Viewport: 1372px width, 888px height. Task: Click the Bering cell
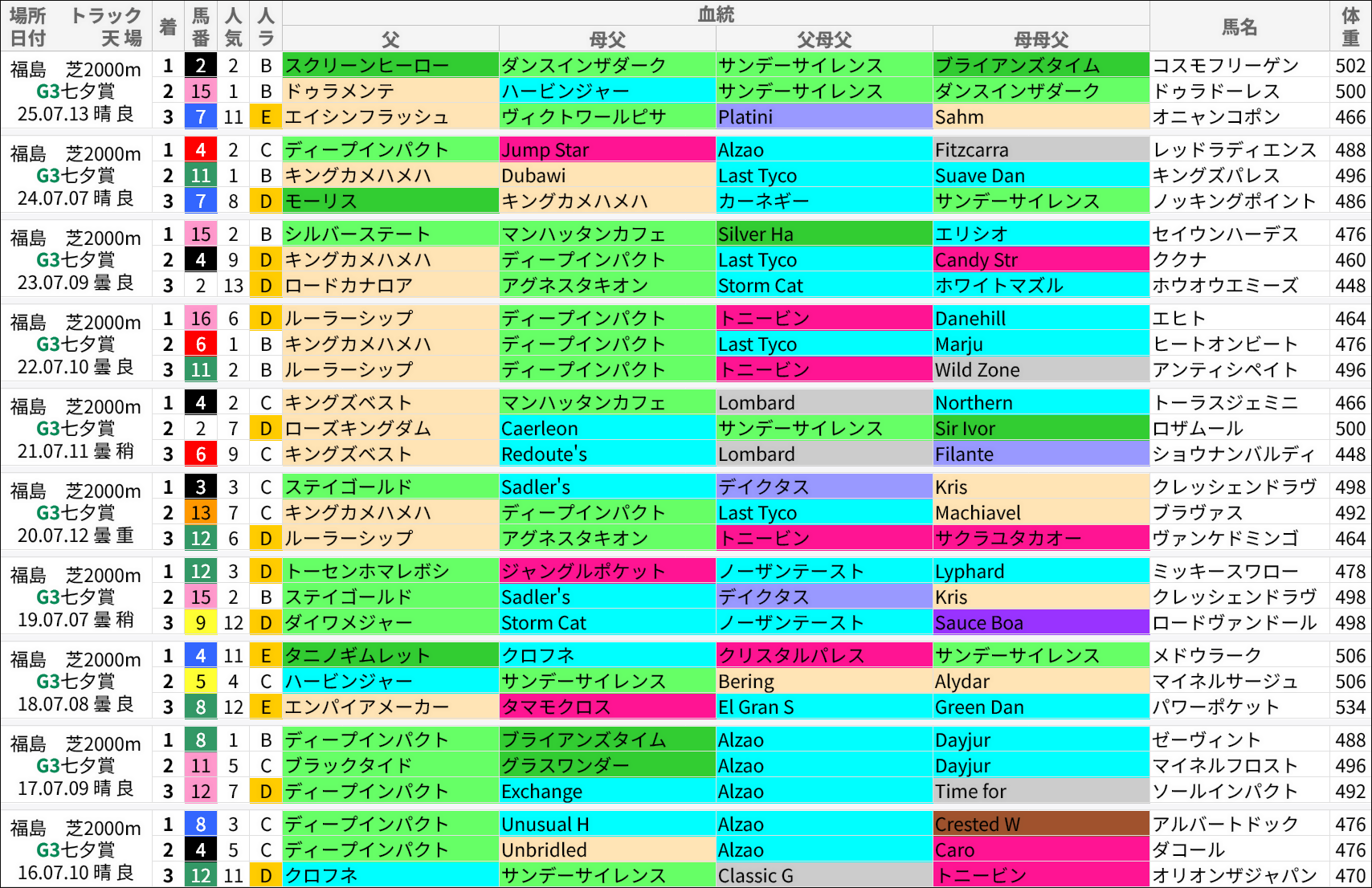(824, 681)
